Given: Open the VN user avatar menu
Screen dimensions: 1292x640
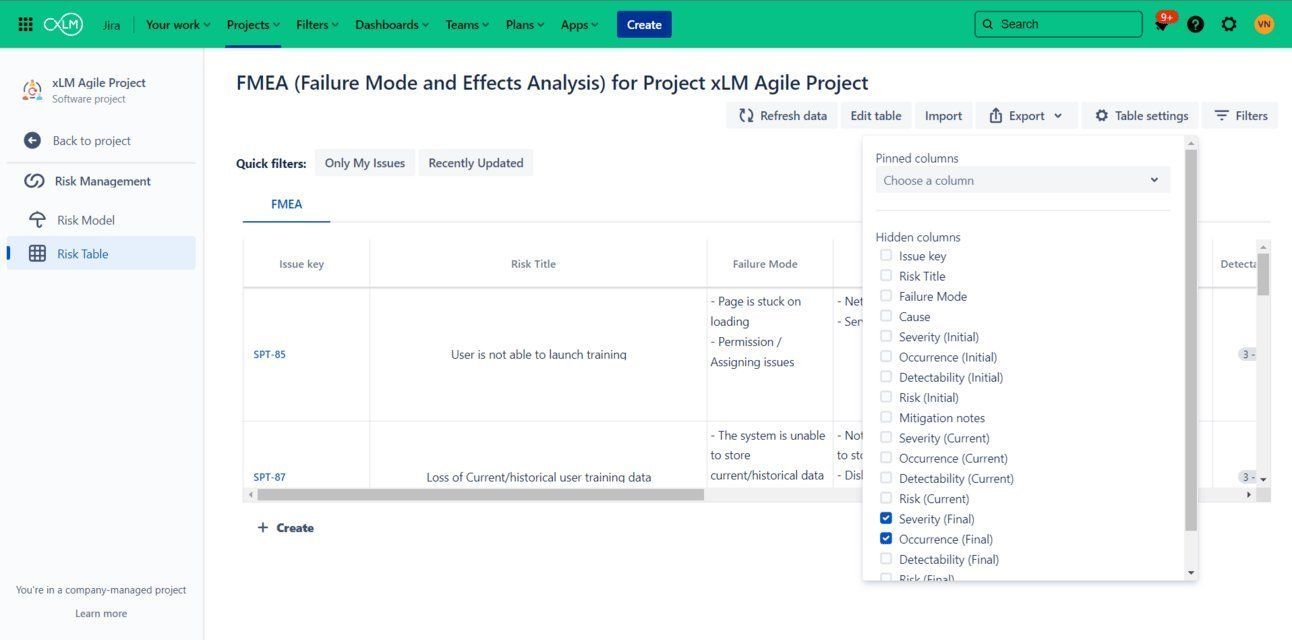Looking at the screenshot, I should (x=1264, y=24).
